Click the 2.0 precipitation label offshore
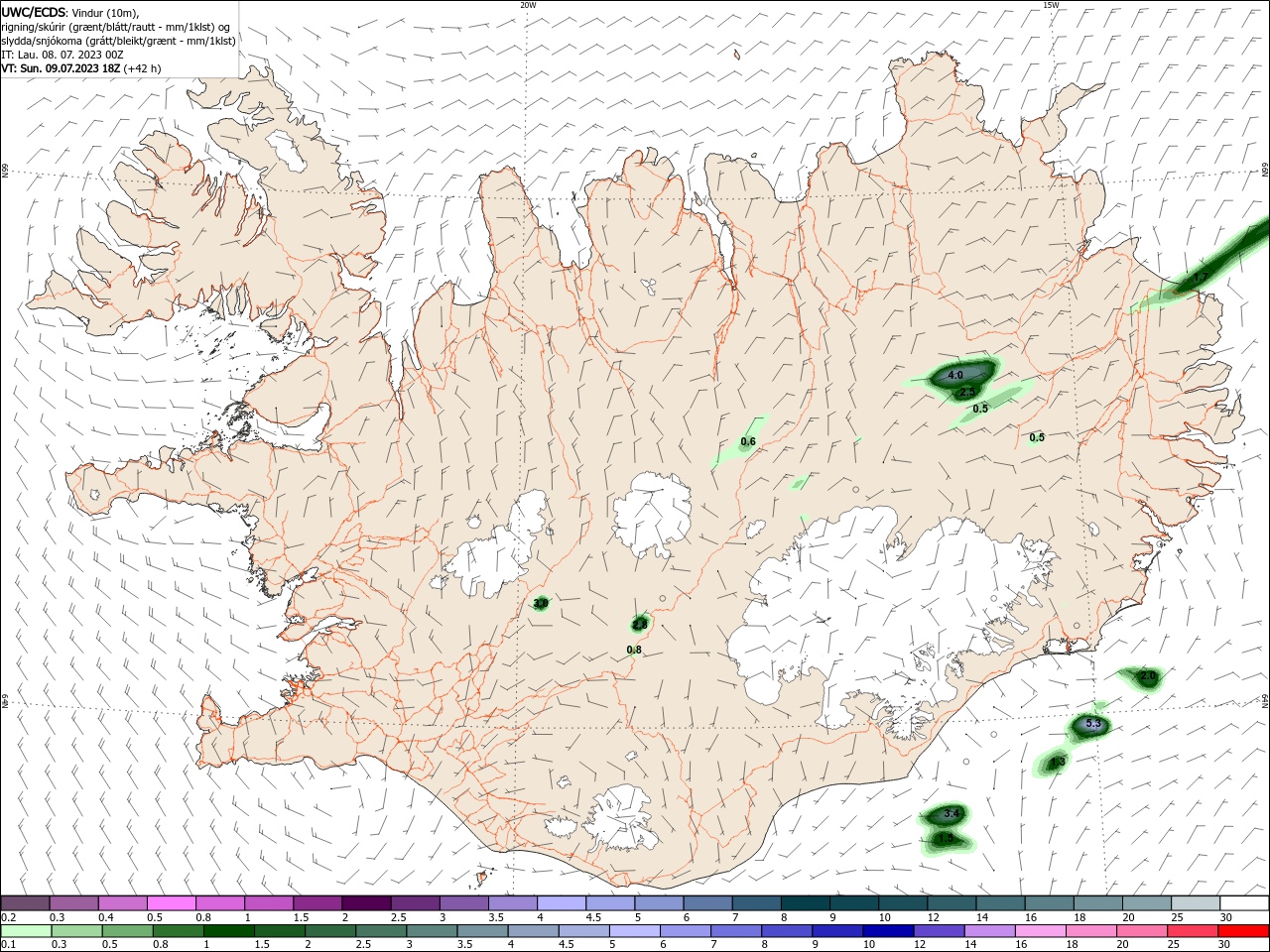Image resolution: width=1270 pixels, height=952 pixels. pyautogui.click(x=1148, y=676)
